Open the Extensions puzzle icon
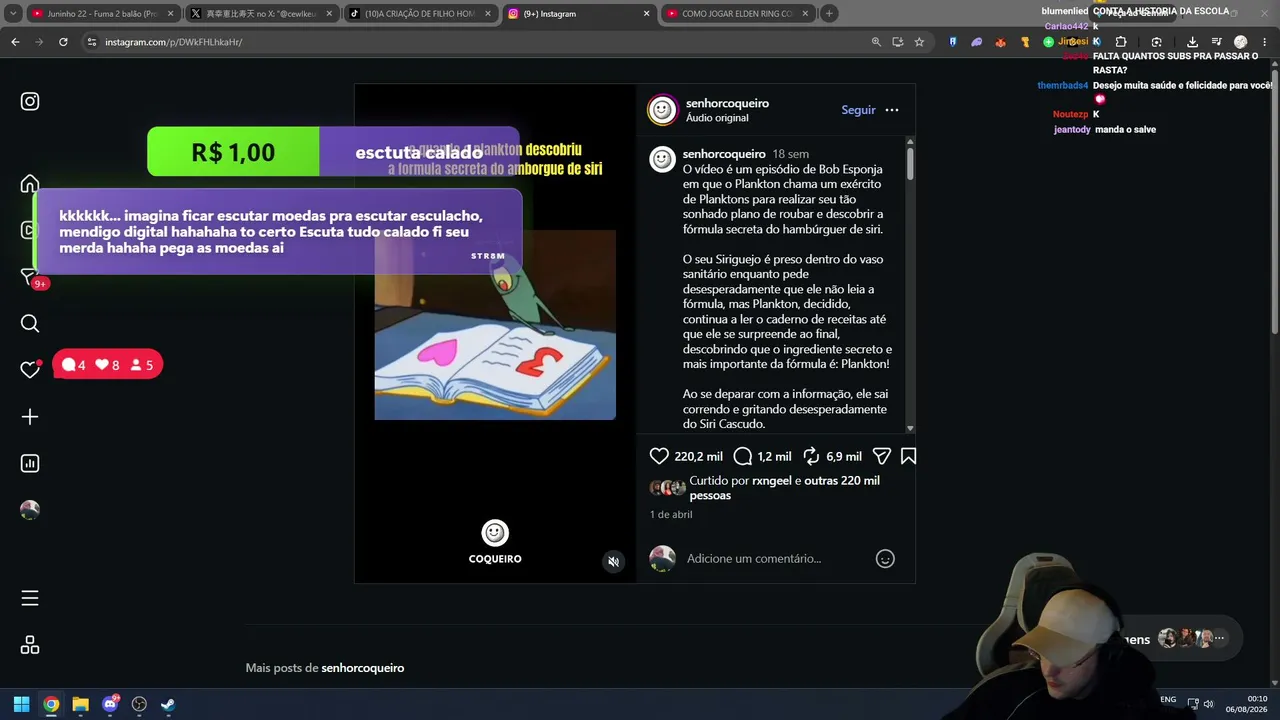The height and width of the screenshot is (720, 1280). pos(1120,42)
